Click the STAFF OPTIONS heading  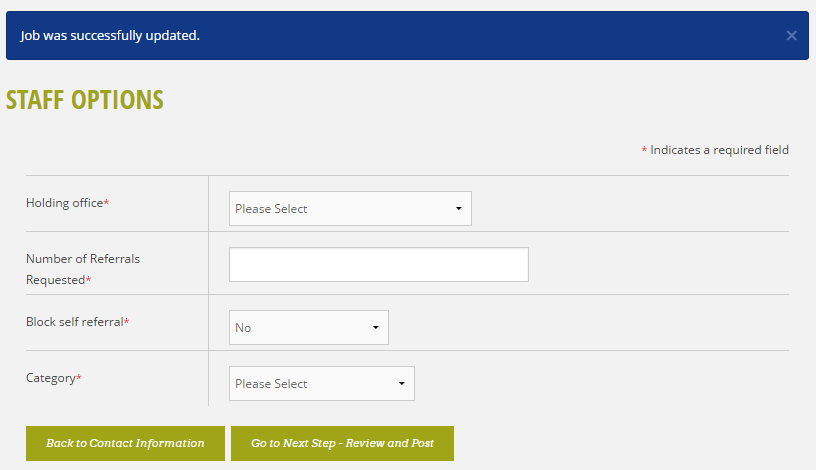tap(85, 100)
